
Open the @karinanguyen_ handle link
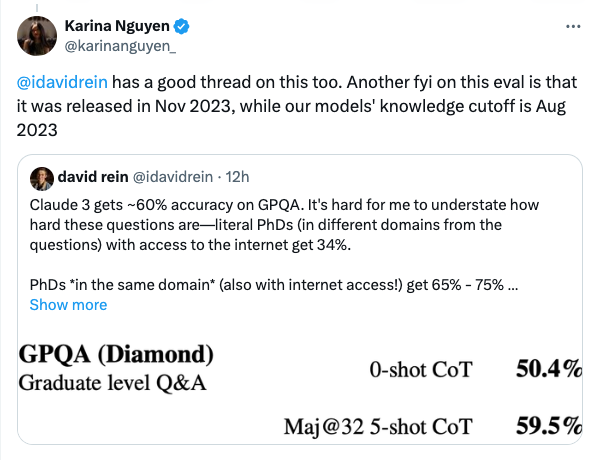(x=120, y=46)
